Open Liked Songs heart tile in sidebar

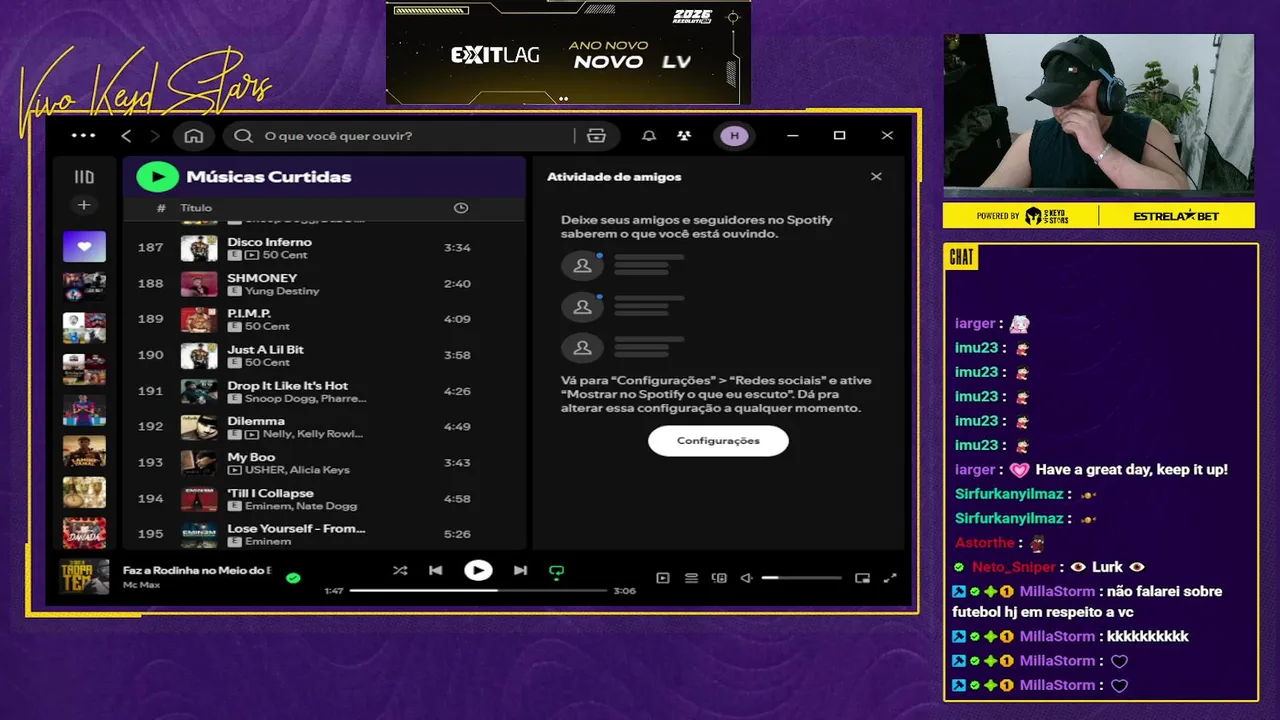tap(84, 246)
